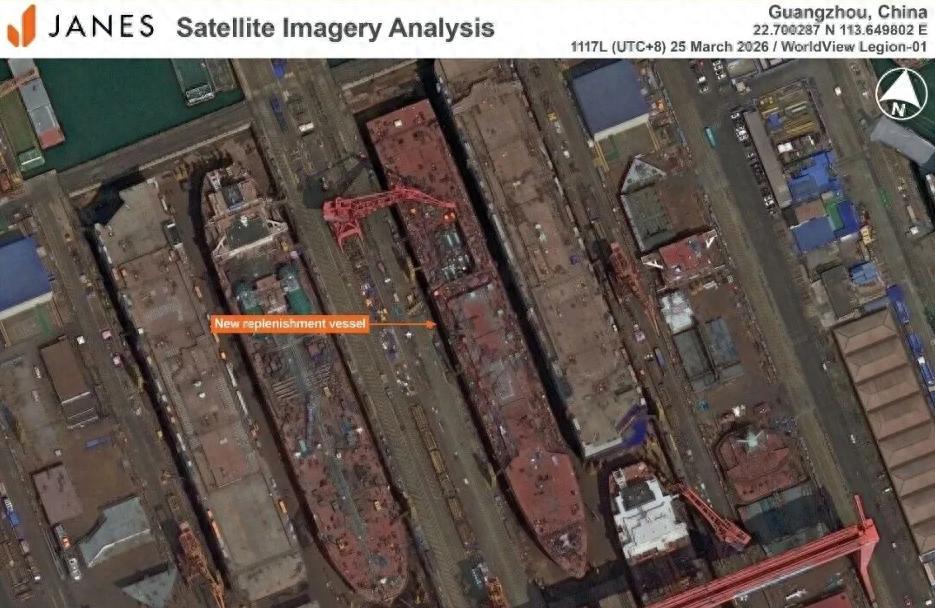The width and height of the screenshot is (935, 608).
Task: Click the blue-roofed building on left edge
Action: (23, 275)
